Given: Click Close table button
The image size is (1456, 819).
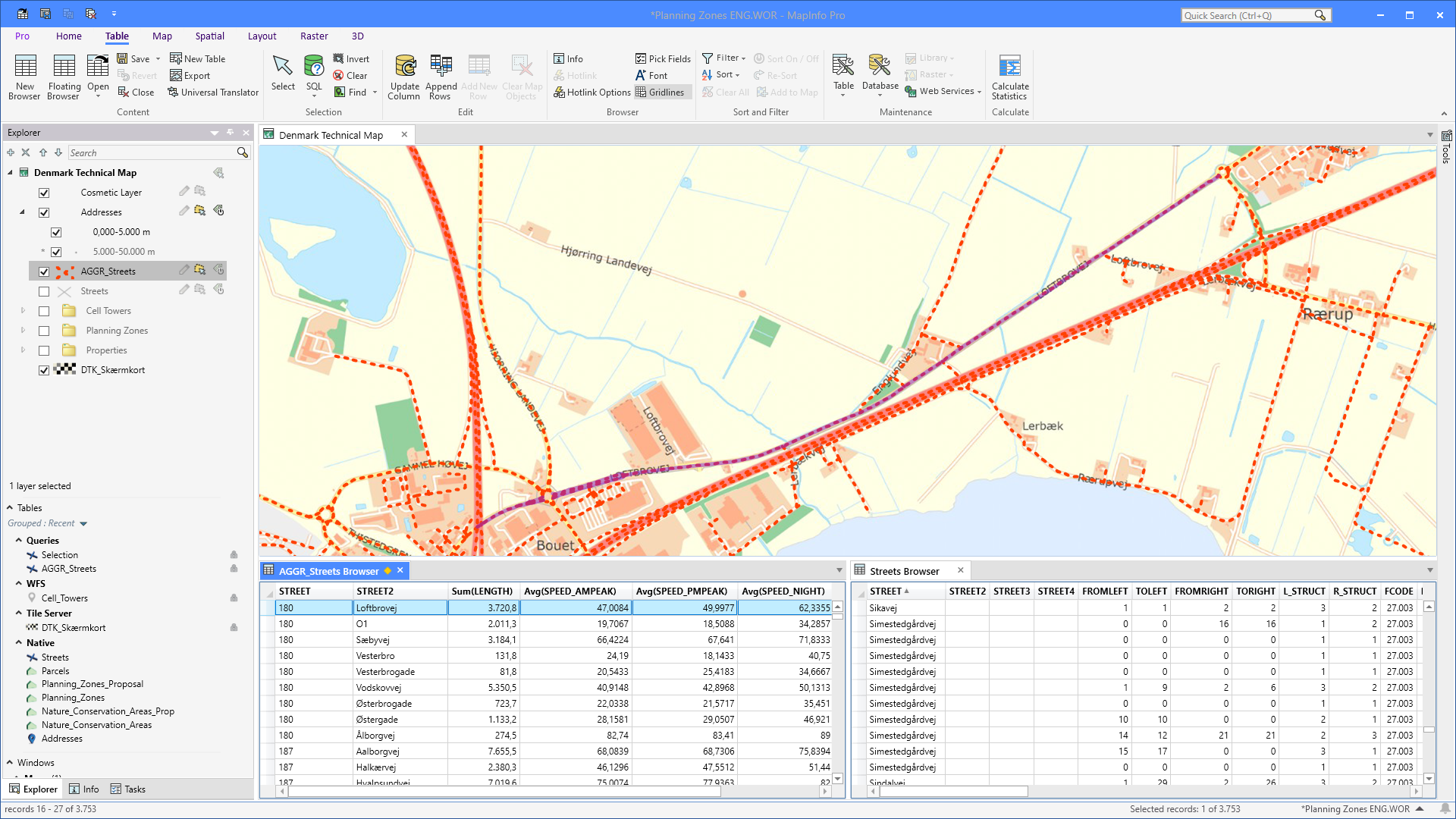Looking at the screenshot, I should click(x=136, y=93).
